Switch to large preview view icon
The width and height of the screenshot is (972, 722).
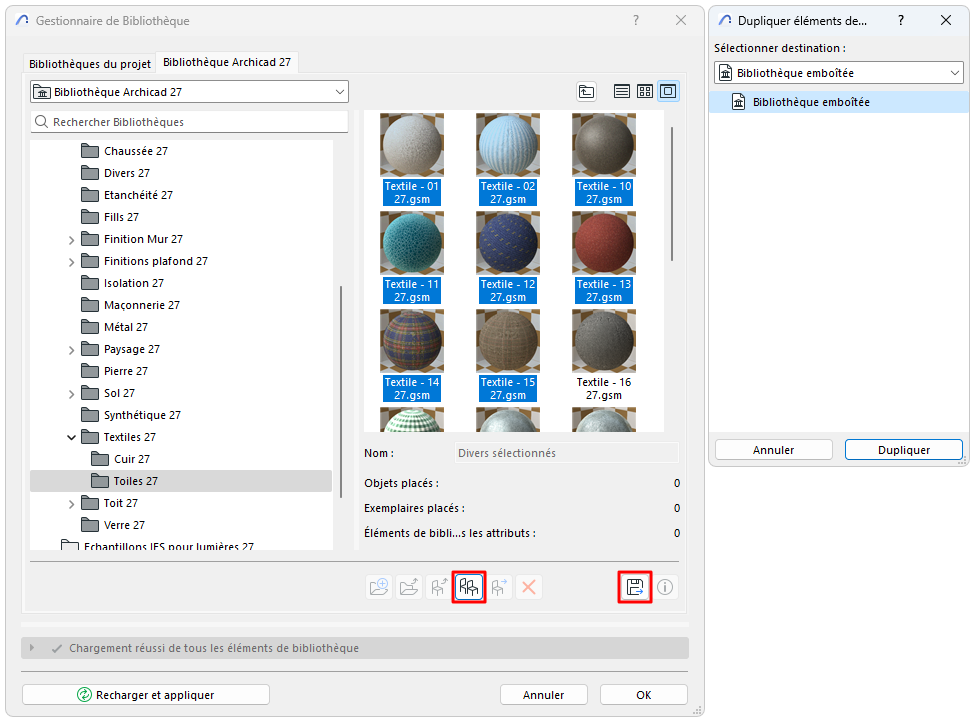click(668, 92)
